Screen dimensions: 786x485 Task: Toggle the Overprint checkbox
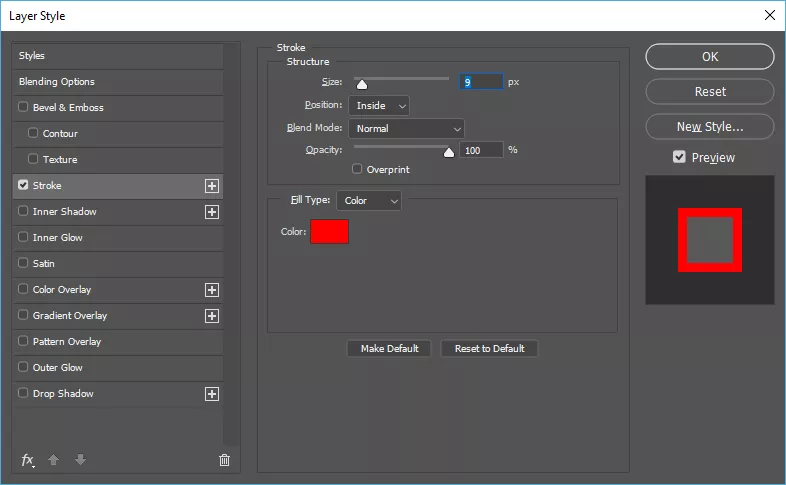pos(357,169)
